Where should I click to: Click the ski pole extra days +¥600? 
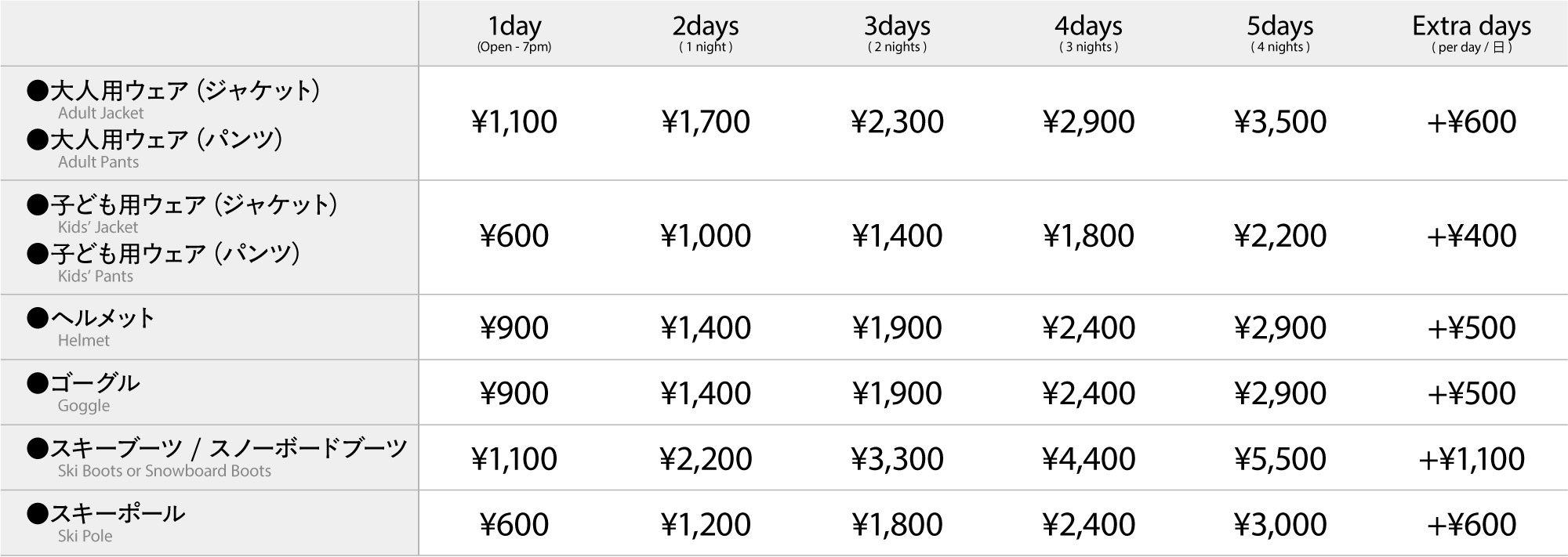coord(1472,524)
